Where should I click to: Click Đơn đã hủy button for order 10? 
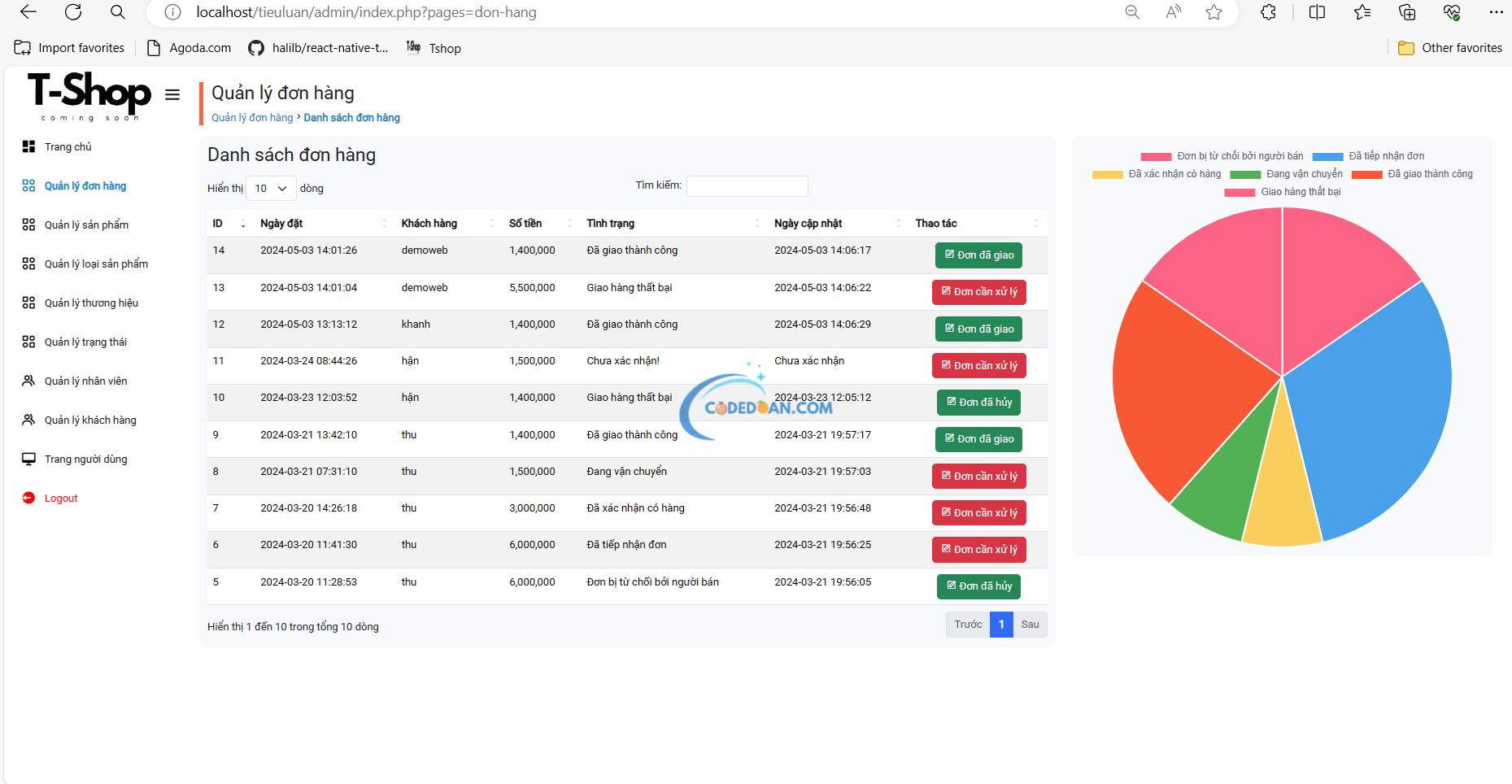click(979, 402)
